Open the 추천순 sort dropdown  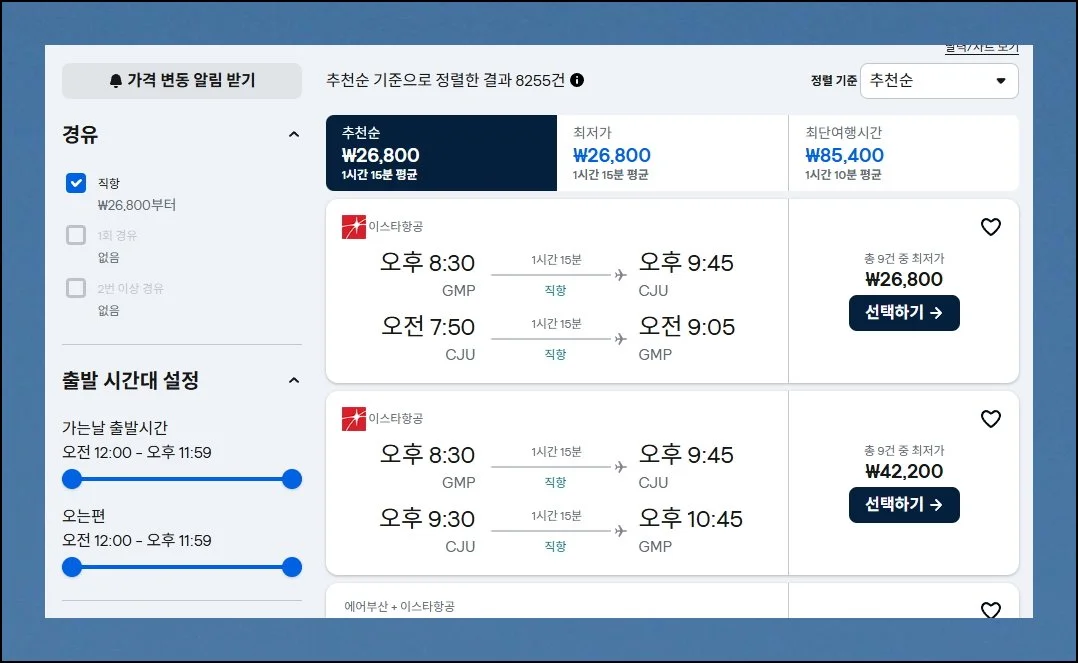[938, 81]
